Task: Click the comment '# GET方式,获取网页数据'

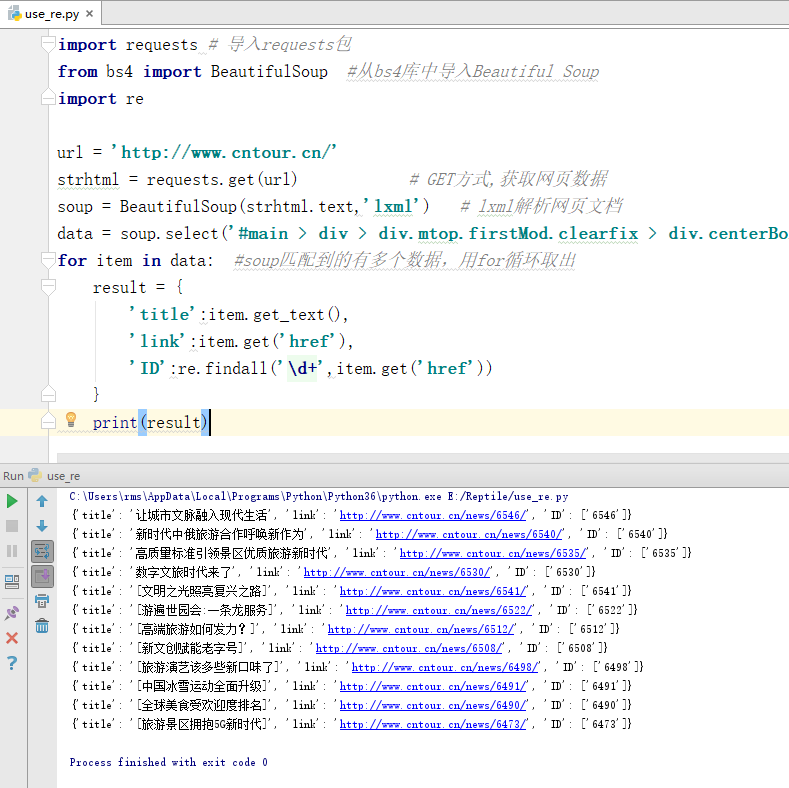Action: pos(508,179)
